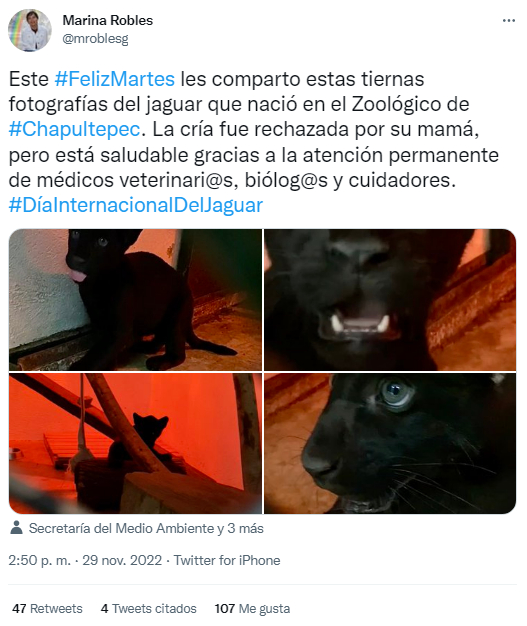Show the 107 Me gusta list
The height and width of the screenshot is (626, 527).
tap(252, 608)
